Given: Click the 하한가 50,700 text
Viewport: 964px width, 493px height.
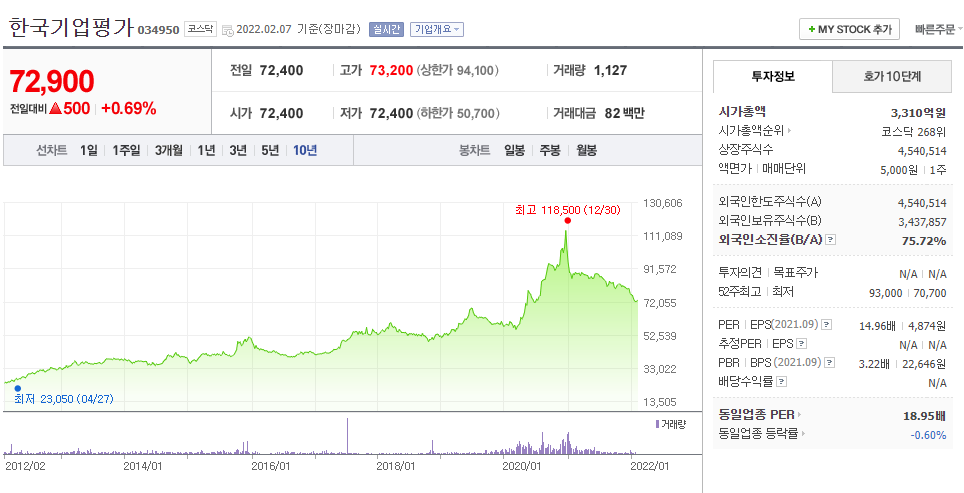Looking at the screenshot, I should pos(457,113).
